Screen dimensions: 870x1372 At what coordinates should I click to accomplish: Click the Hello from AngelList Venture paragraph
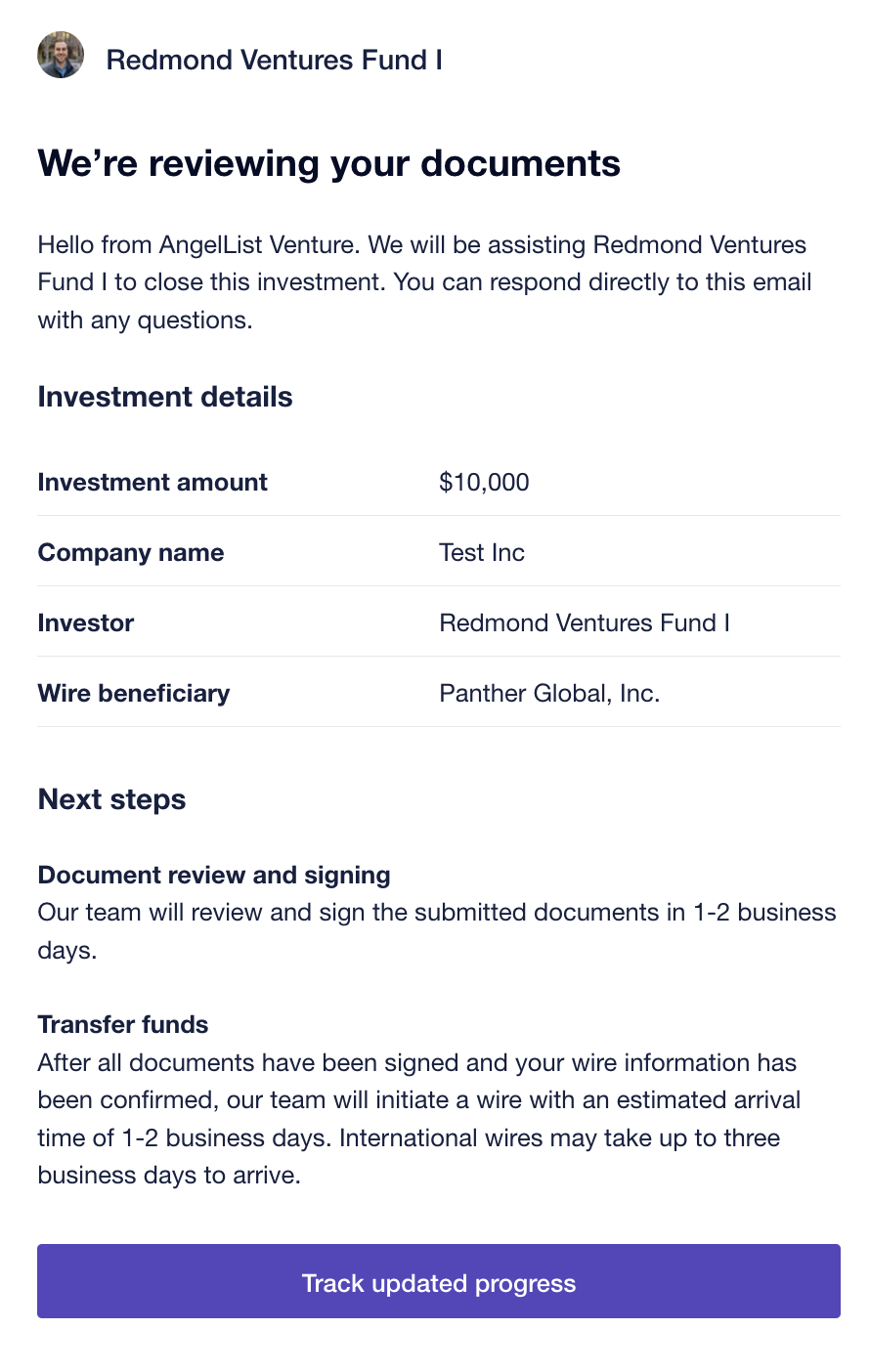pos(425,282)
